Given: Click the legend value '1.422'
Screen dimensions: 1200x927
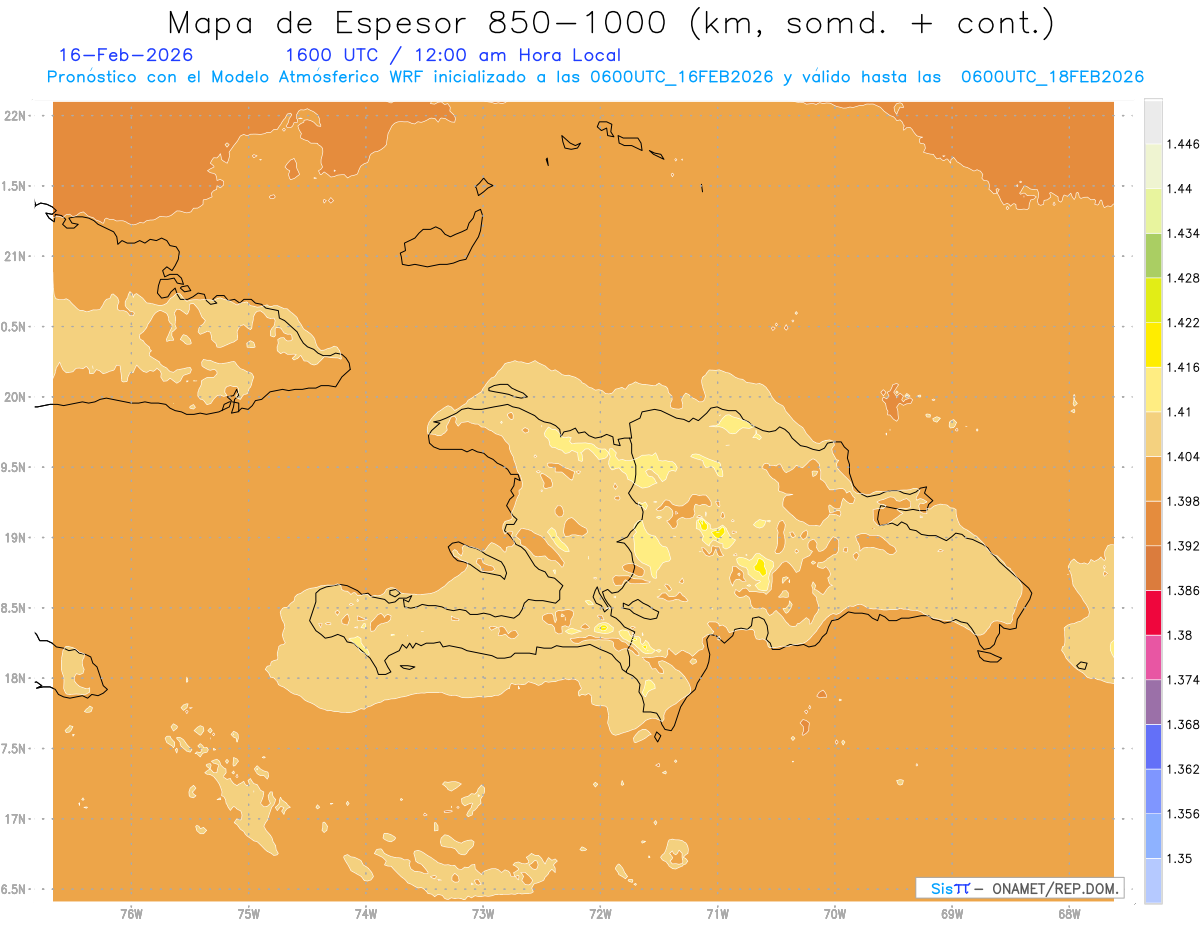Looking at the screenshot, I should pos(1182,322).
